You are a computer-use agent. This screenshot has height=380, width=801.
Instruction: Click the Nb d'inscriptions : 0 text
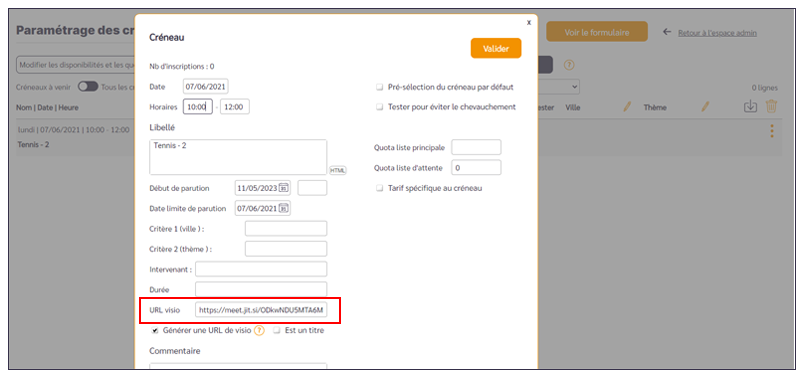(x=181, y=66)
